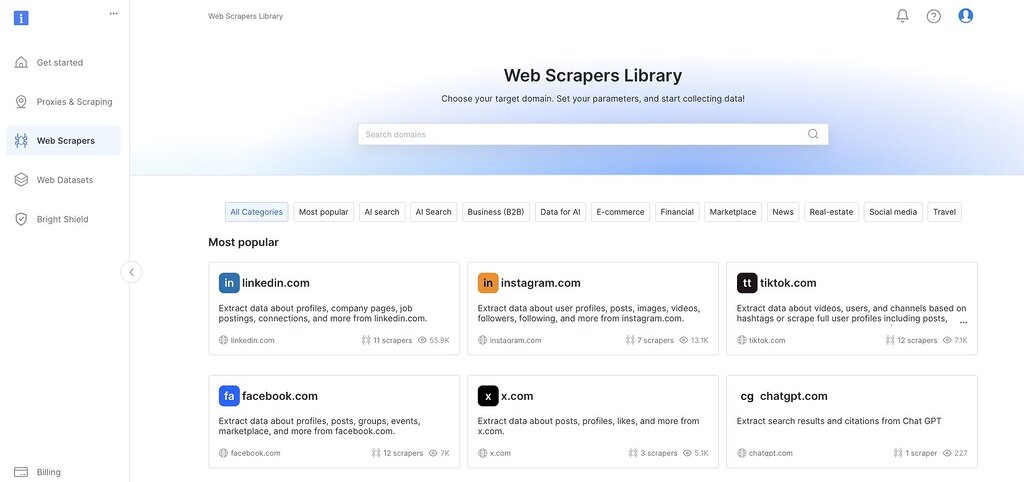This screenshot has width=1024, height=482.
Task: Click the tiktok.com logo icon
Action: click(x=747, y=283)
